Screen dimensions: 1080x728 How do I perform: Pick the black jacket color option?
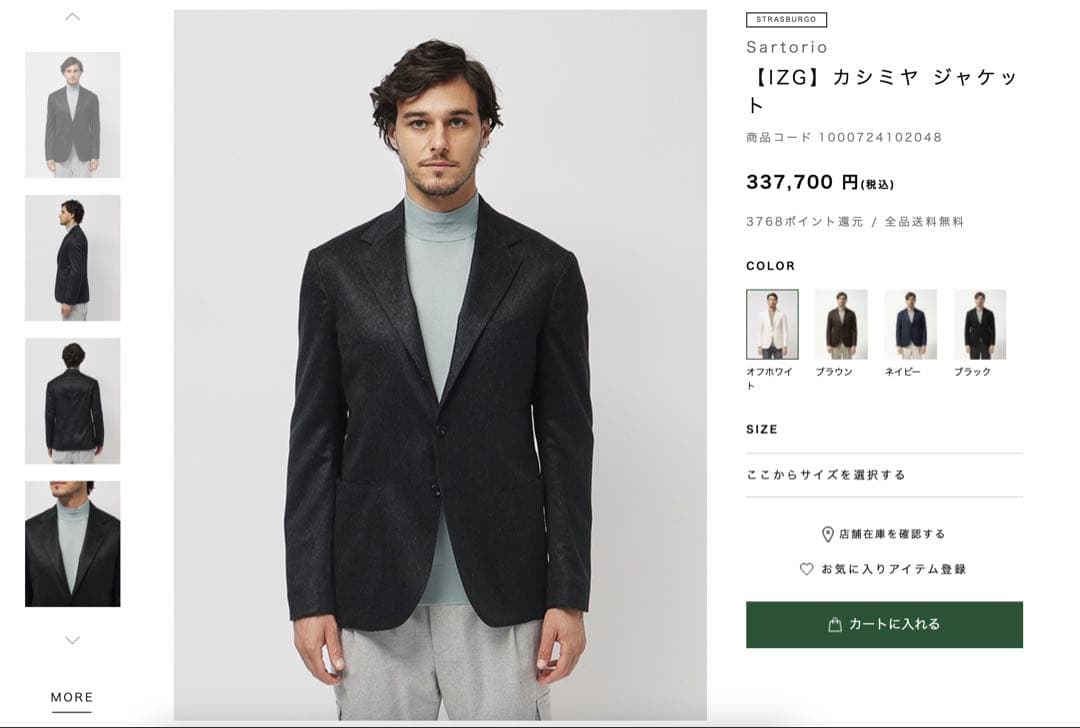[x=979, y=324]
